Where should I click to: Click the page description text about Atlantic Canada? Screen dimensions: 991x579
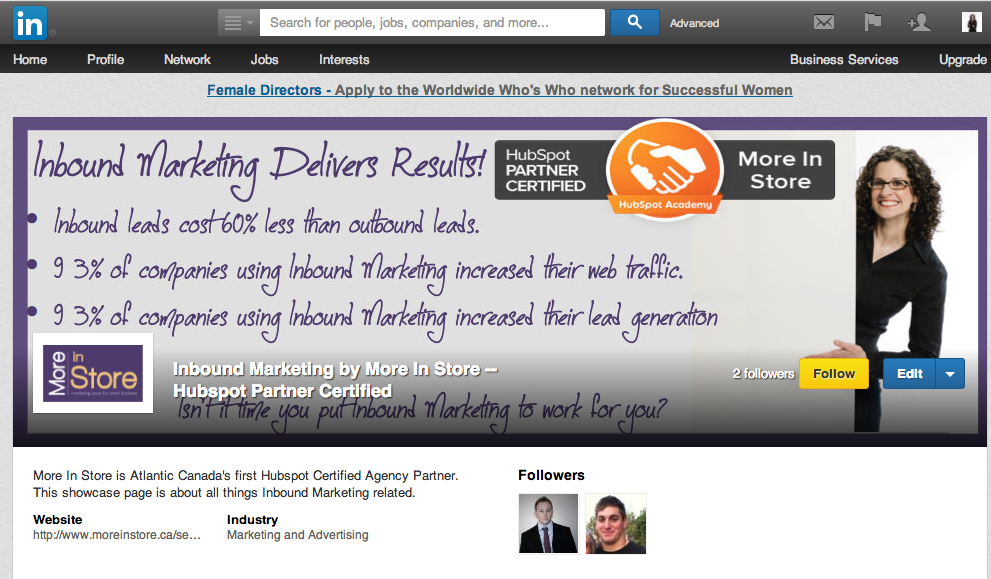(245, 484)
